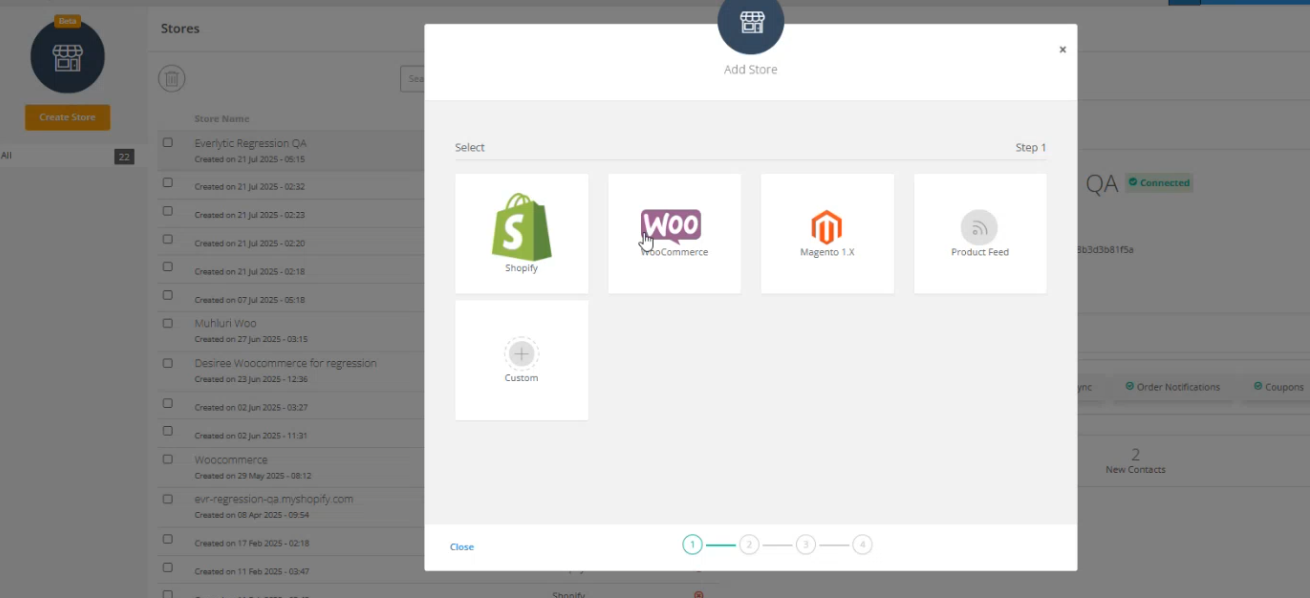Open the Order Notifications tab
1310x598 pixels.
point(1172,387)
